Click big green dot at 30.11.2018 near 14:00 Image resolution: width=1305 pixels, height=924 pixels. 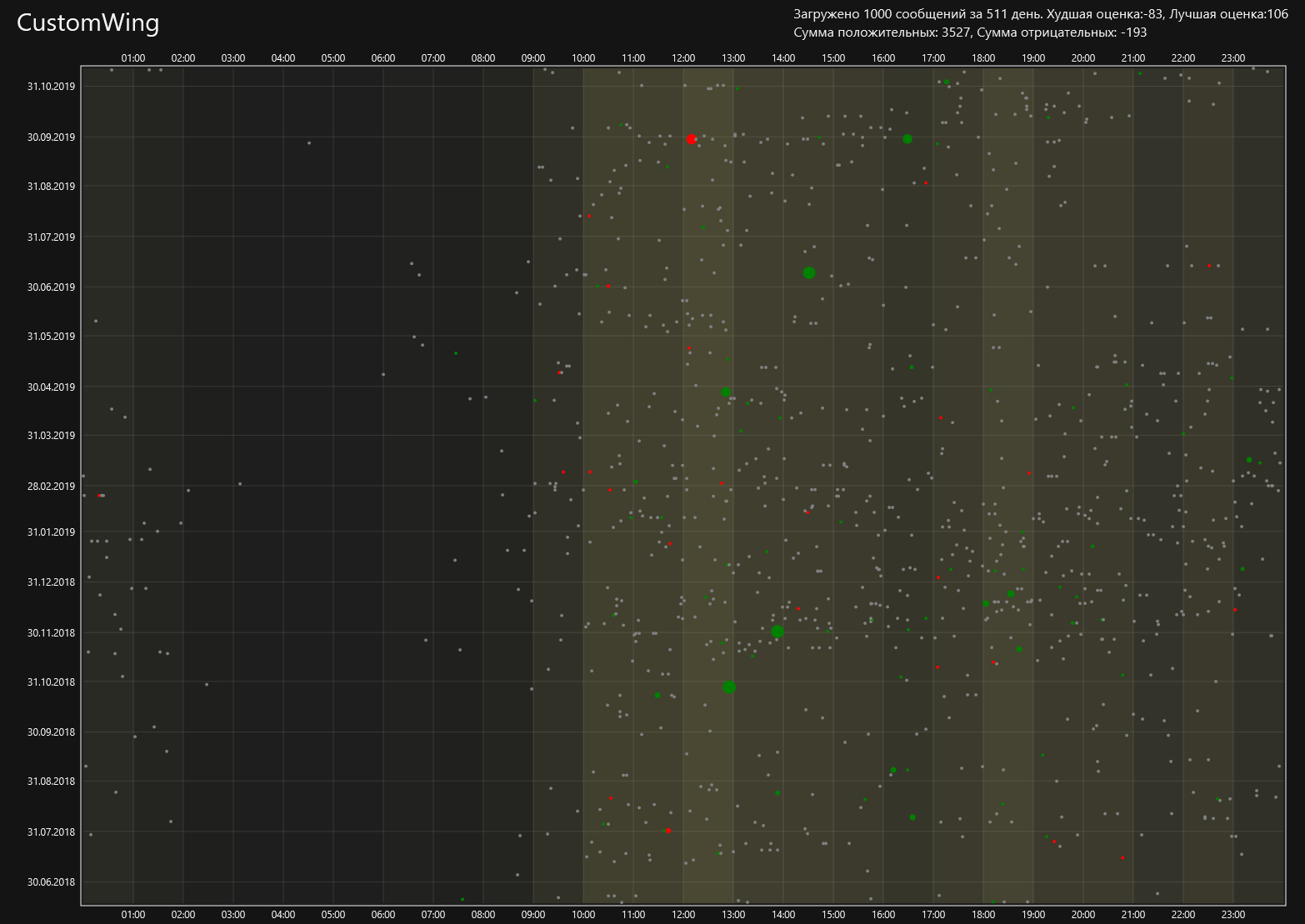coord(777,632)
